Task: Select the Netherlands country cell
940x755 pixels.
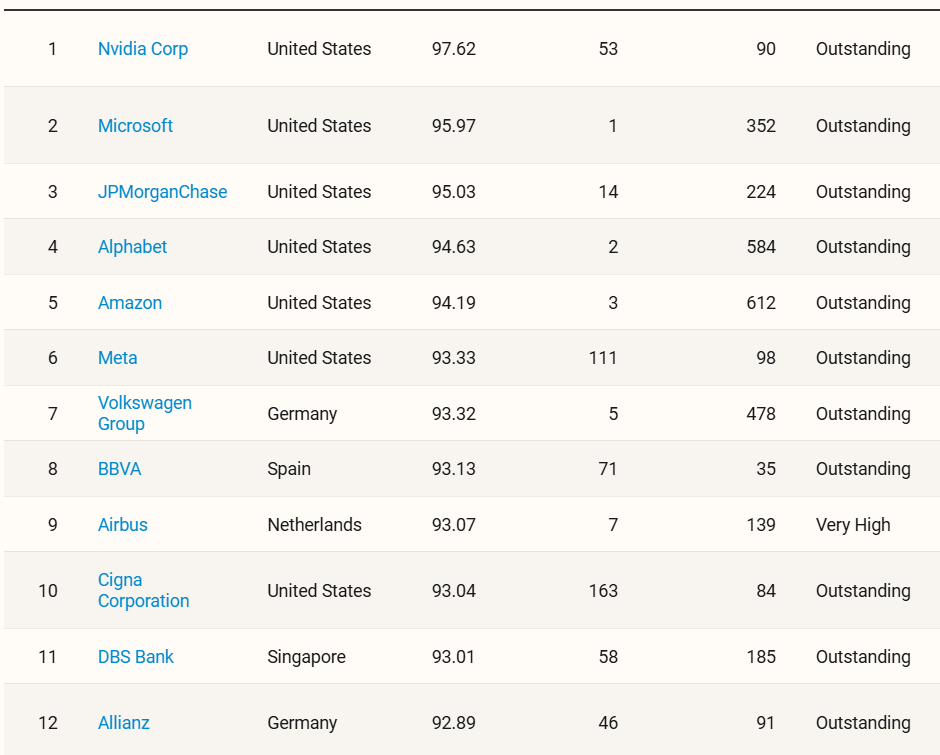Action: tap(314, 525)
